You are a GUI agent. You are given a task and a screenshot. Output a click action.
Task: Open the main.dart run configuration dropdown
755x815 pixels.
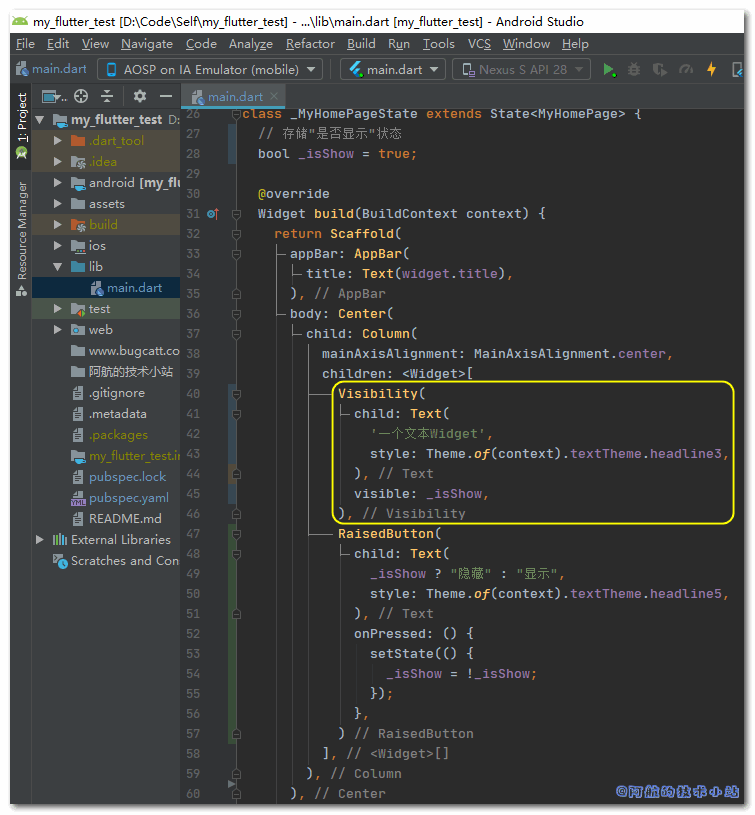click(x=392, y=70)
